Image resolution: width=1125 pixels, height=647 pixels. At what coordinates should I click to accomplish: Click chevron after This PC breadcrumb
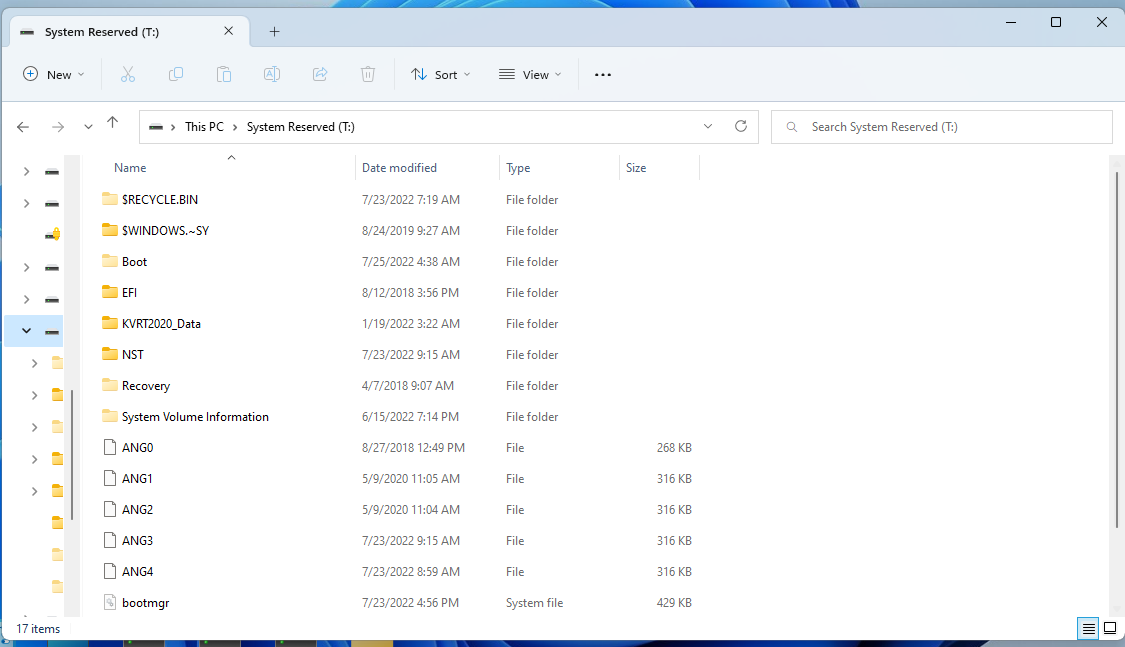coord(235,127)
